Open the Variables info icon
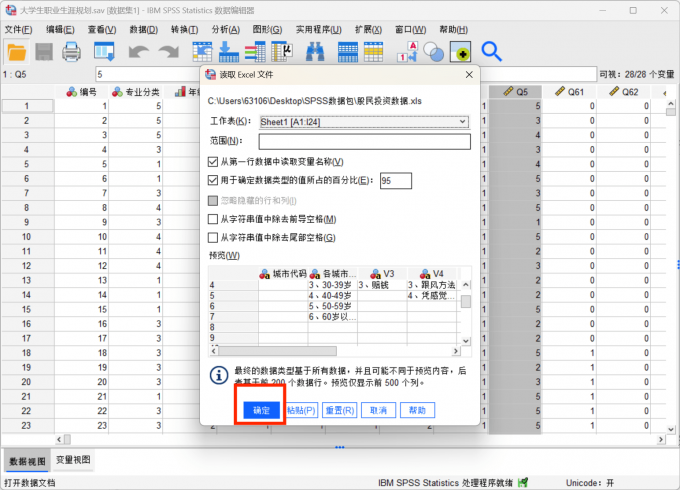 point(255,52)
